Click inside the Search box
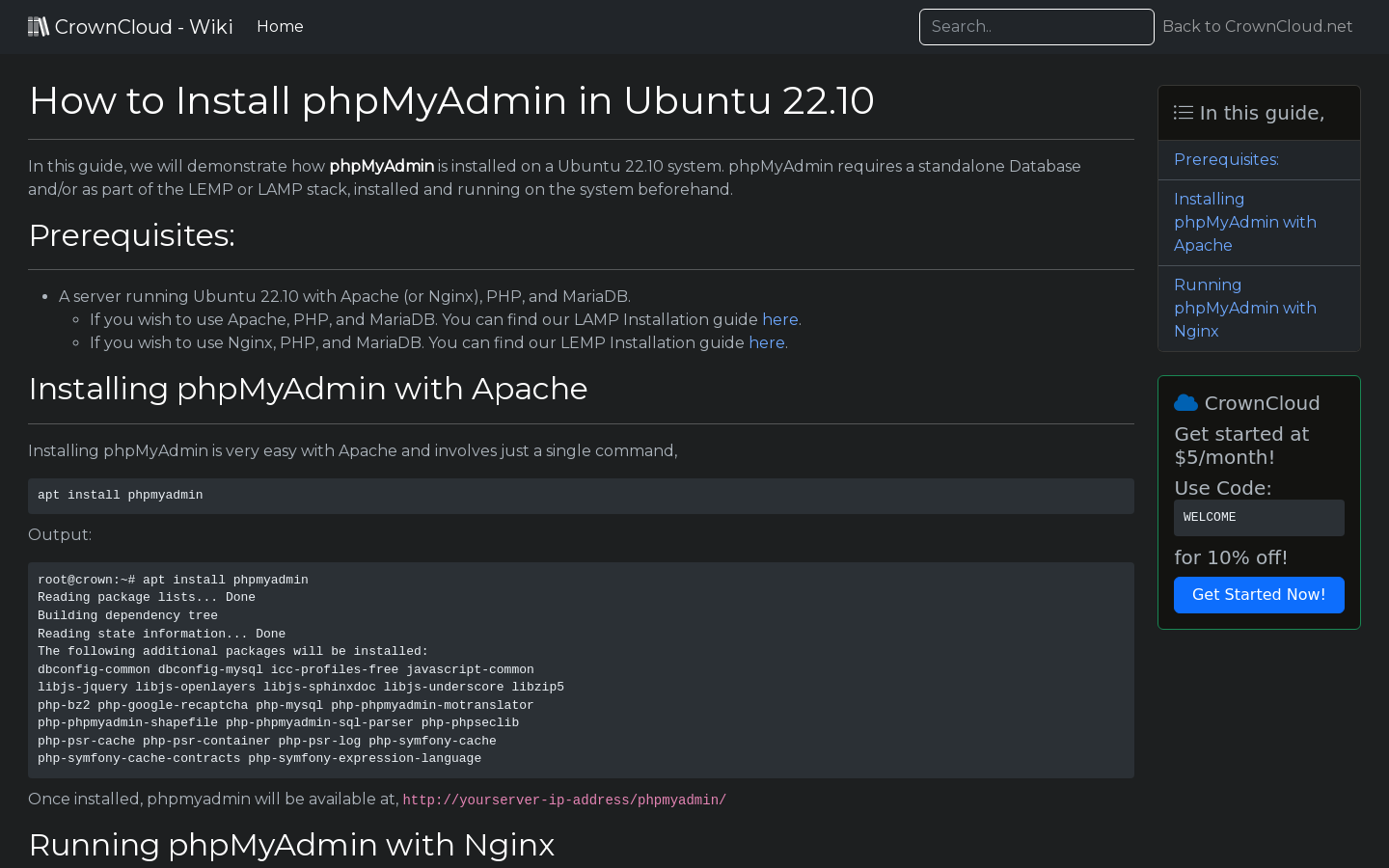 pyautogui.click(x=1036, y=26)
